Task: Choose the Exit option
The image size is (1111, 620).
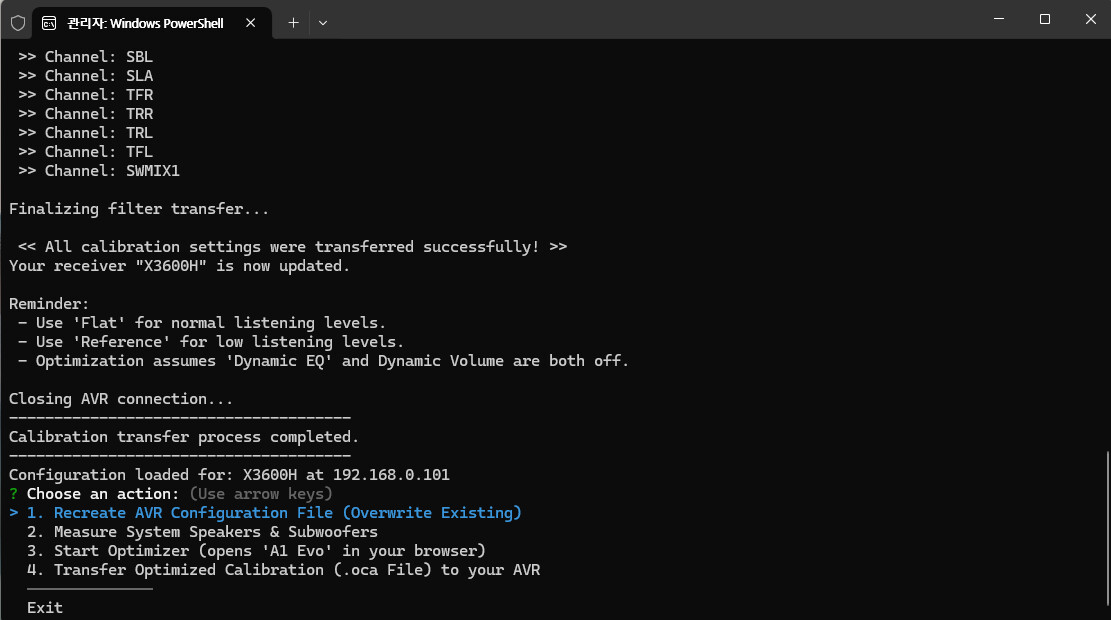Action: pos(45,607)
